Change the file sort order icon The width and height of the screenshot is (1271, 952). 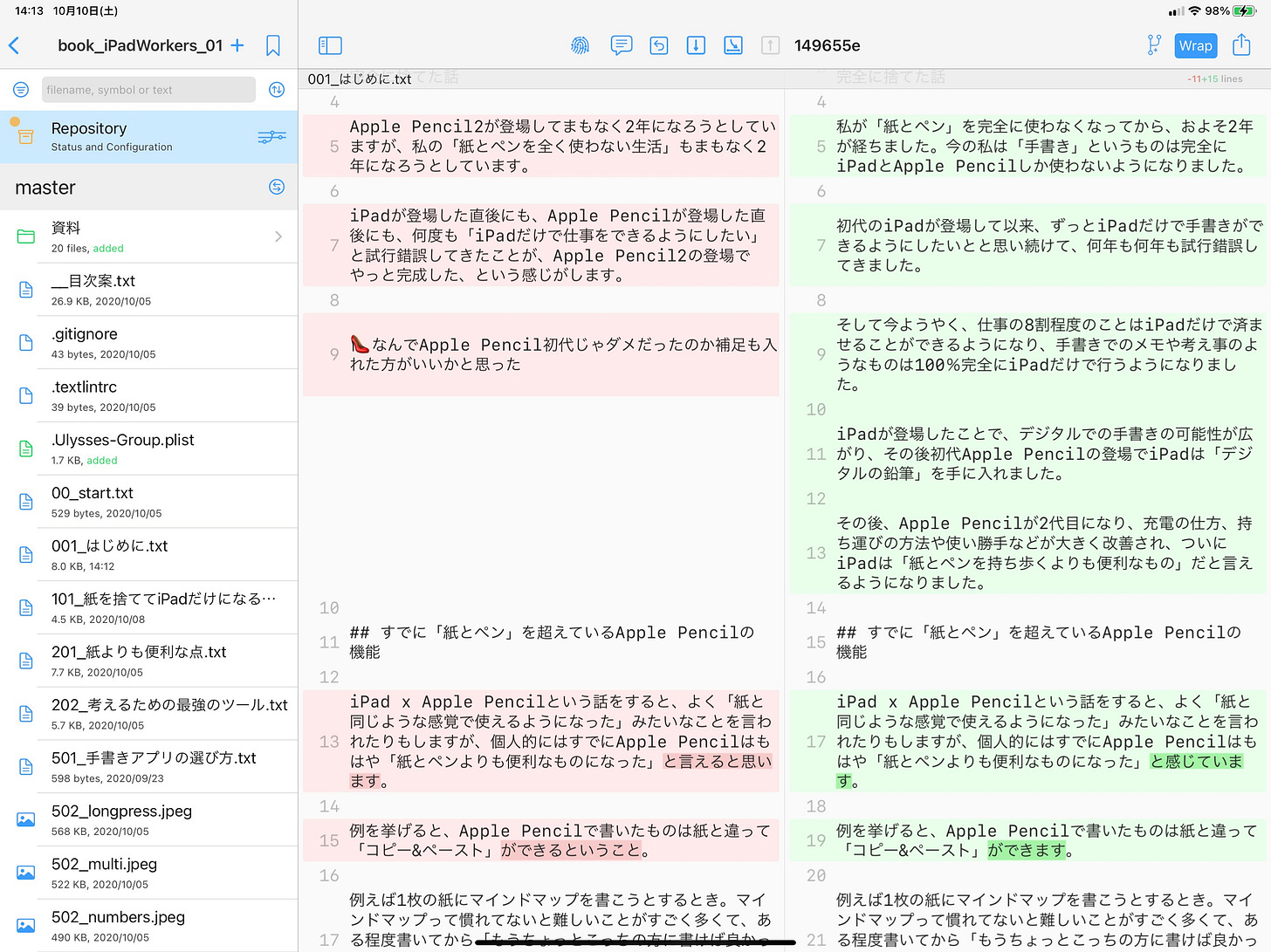[277, 90]
